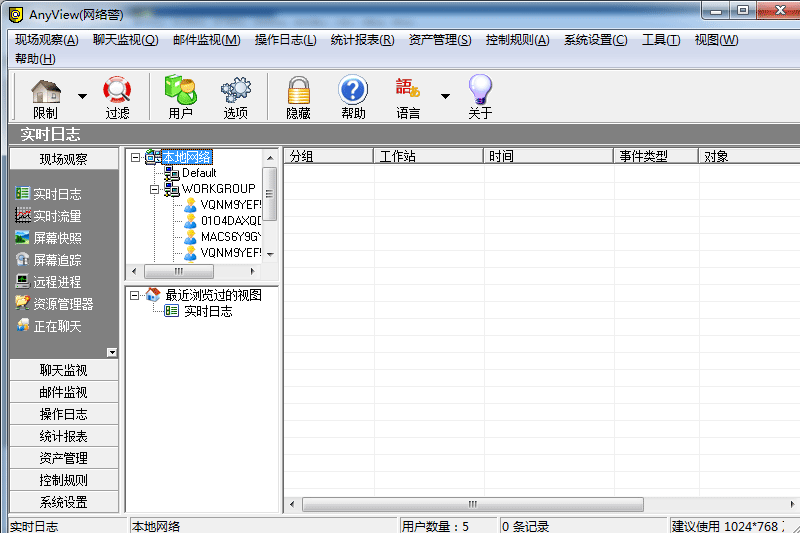Select 实时流量 in the sidebar
Viewport: 800px width, 533px height.
(x=49, y=216)
